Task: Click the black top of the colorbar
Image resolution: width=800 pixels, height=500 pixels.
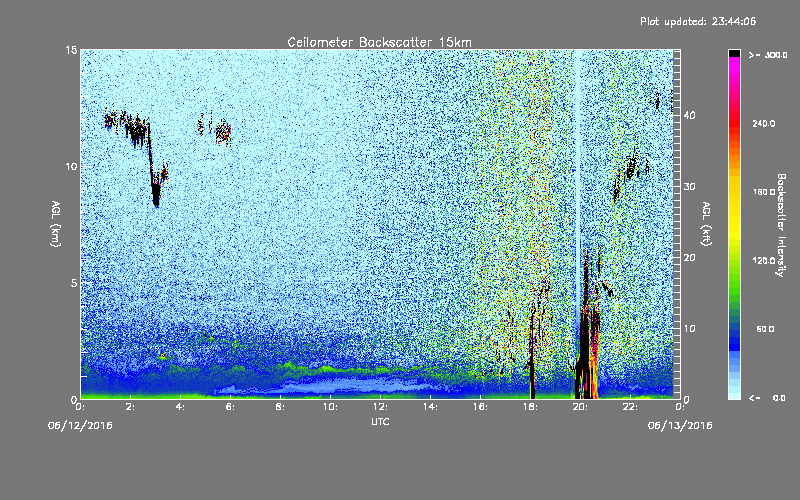Action: coord(734,53)
